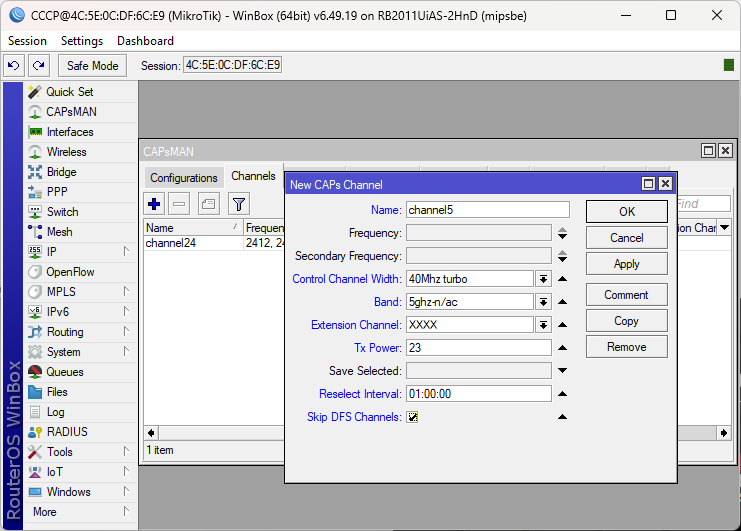Expand the More submenu
Image resolution: width=741 pixels, height=531 pixels.
point(126,511)
